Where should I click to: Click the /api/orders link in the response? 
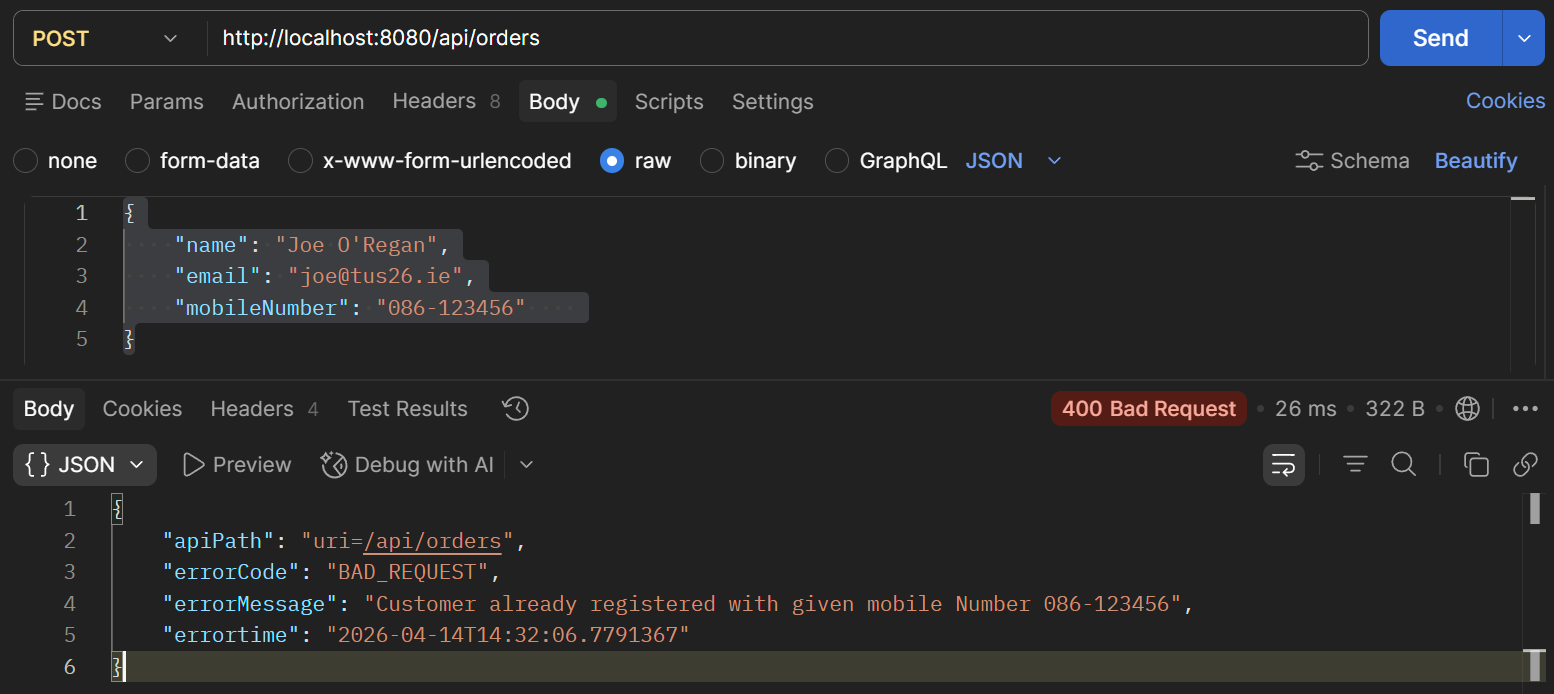[432, 541]
